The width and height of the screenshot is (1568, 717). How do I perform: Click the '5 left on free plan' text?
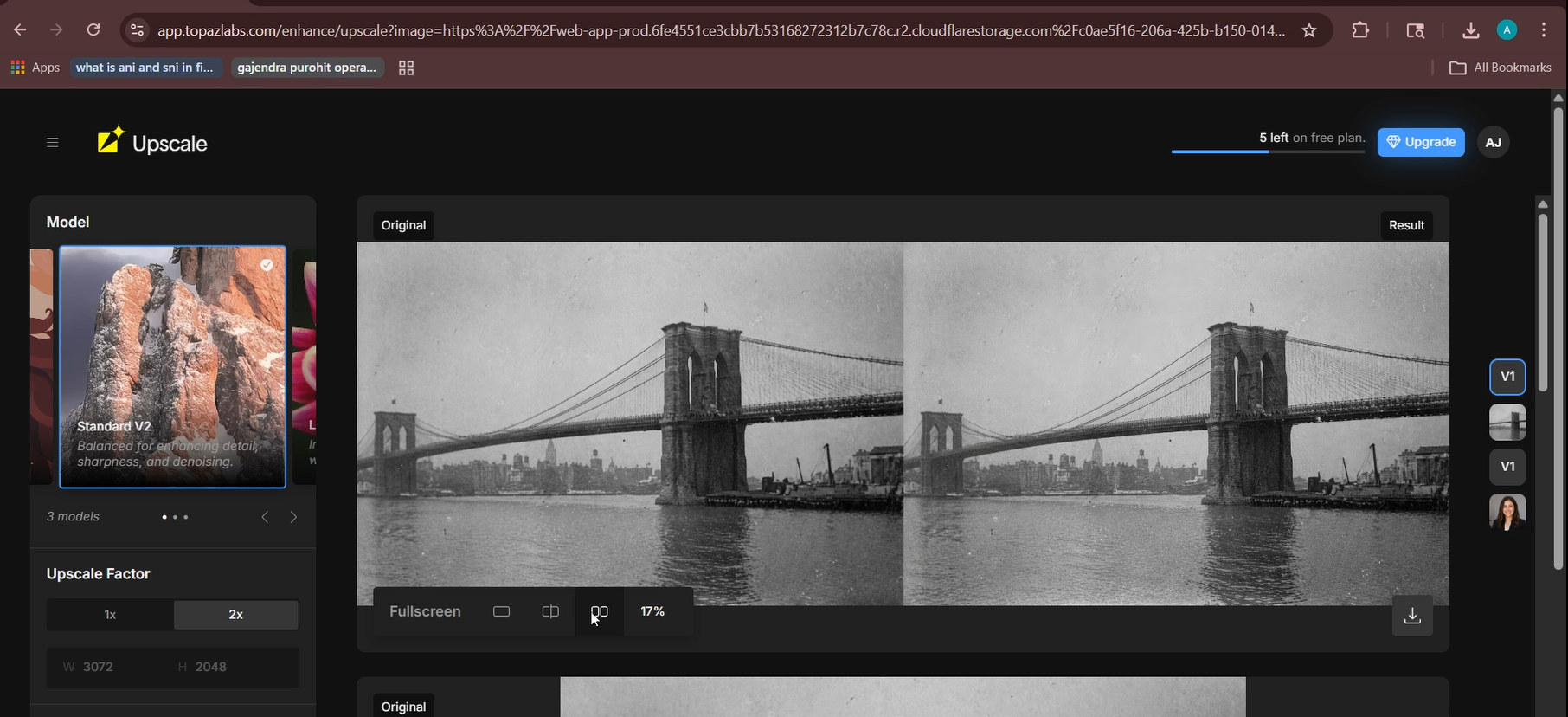tap(1312, 138)
